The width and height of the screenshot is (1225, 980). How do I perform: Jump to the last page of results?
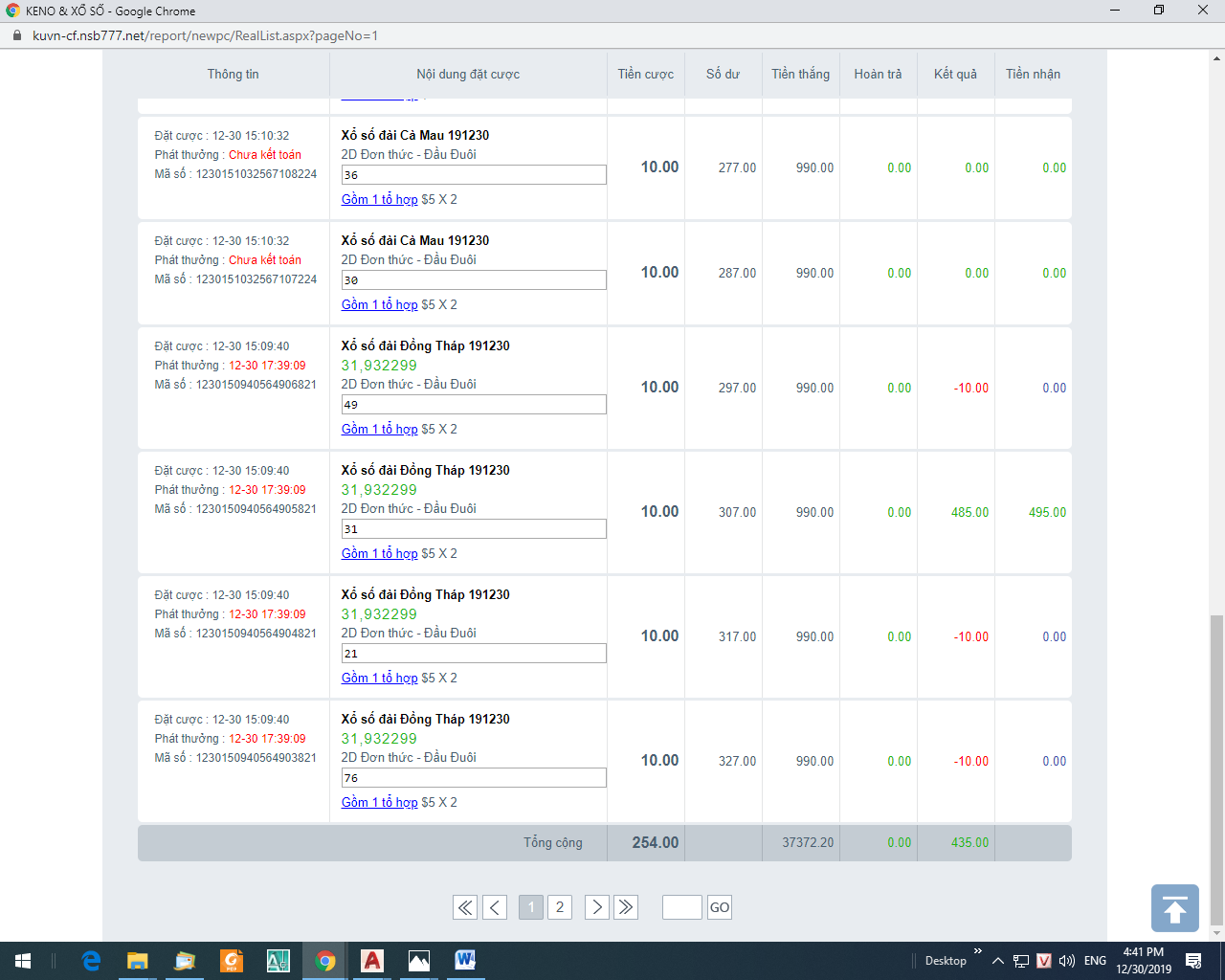click(626, 907)
